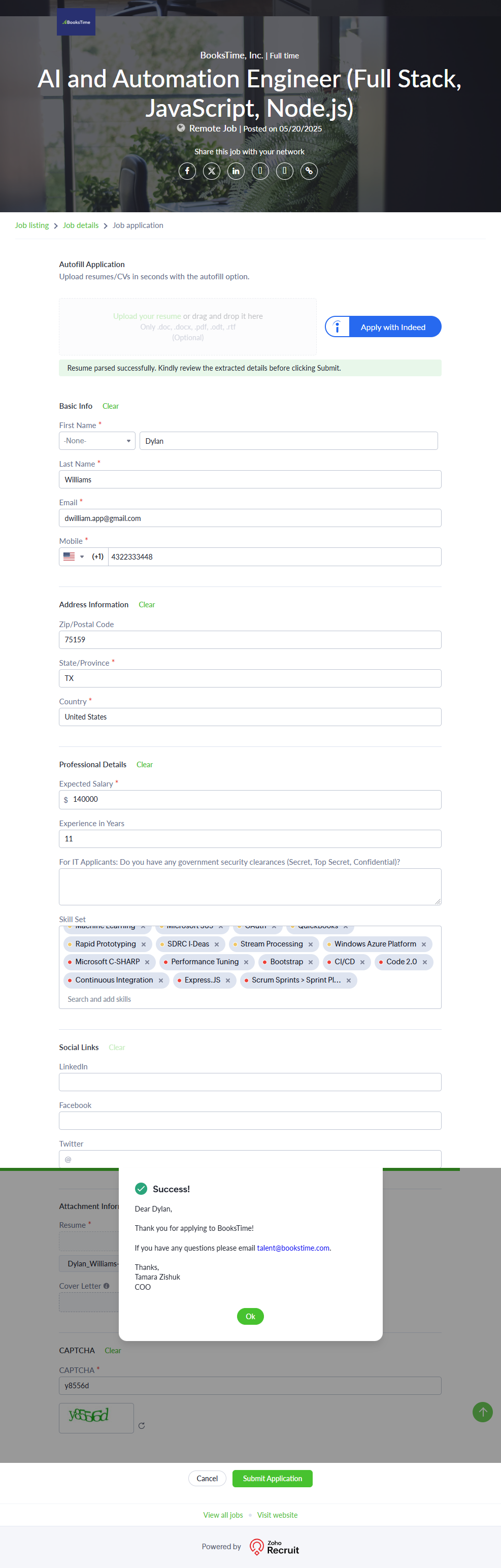Share the job on X (Twitter)
Image resolution: width=501 pixels, height=1568 pixels.
point(211,171)
